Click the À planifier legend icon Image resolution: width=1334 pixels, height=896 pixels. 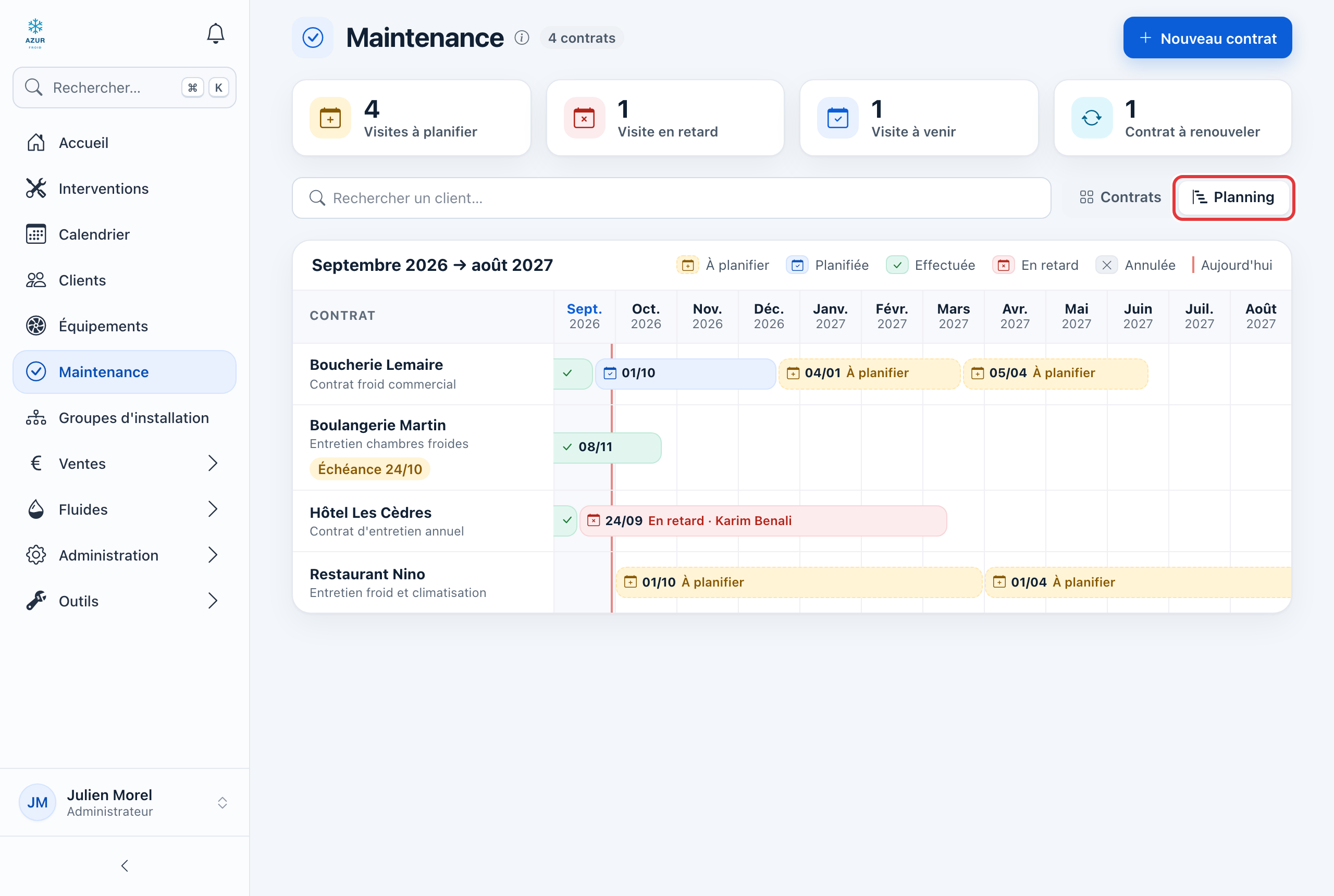[x=687, y=265]
